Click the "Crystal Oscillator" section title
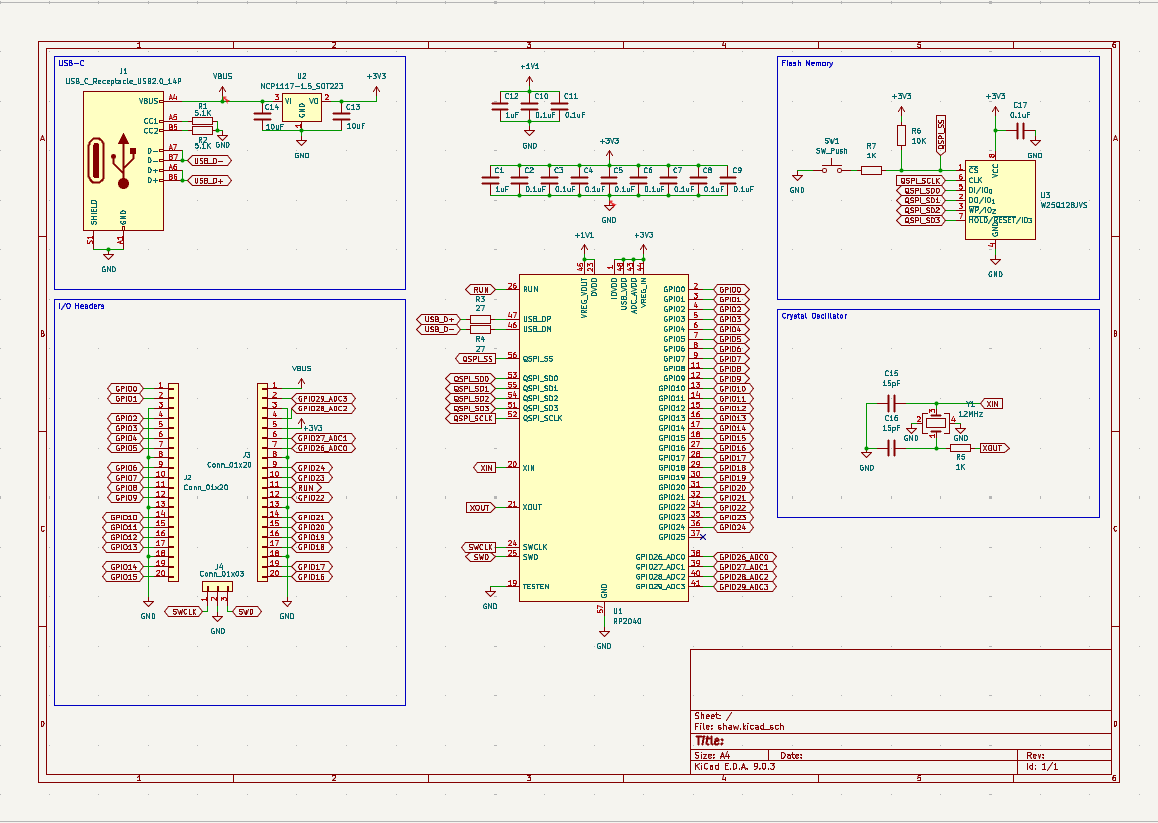This screenshot has height=823, width=1158. [x=814, y=316]
